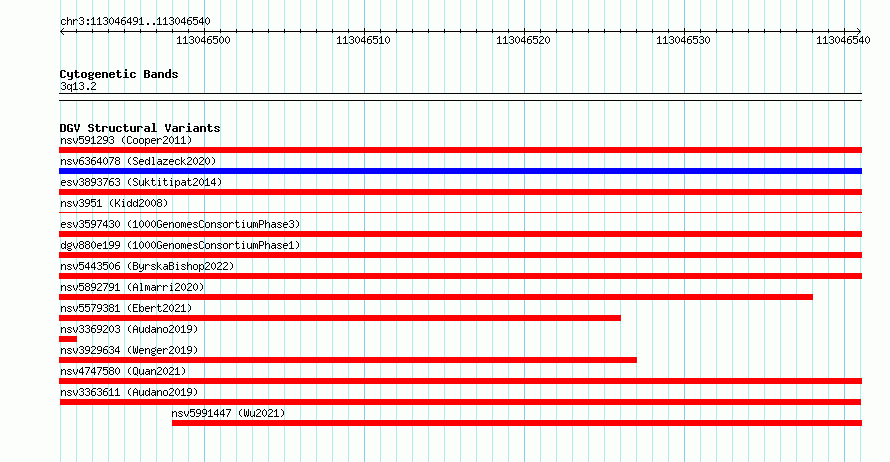
Task: Open dgv880e199 (1000GenomesConsortiumPhase1) label
Action: pyautogui.click(x=180, y=245)
